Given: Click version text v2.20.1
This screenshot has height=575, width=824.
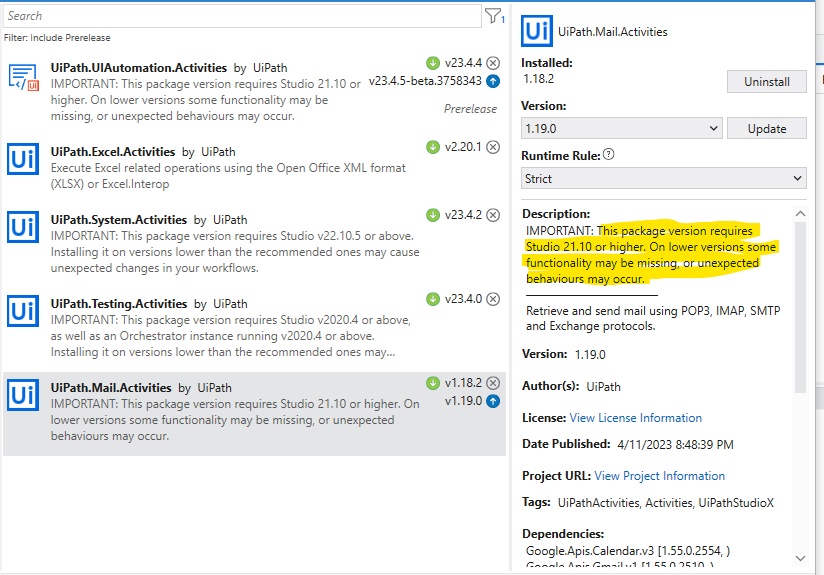Looking at the screenshot, I should point(463,147).
